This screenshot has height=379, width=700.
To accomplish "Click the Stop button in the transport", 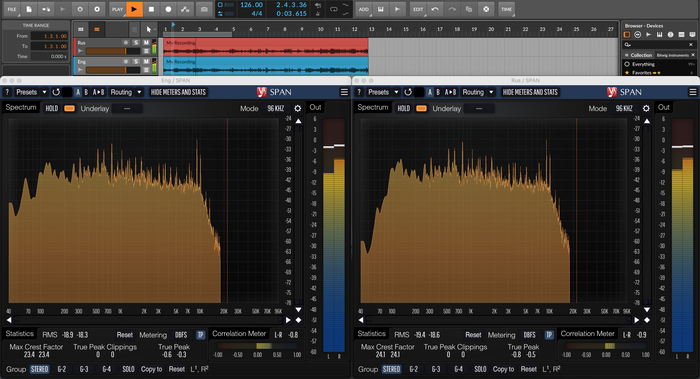I will pyautogui.click(x=151, y=9).
